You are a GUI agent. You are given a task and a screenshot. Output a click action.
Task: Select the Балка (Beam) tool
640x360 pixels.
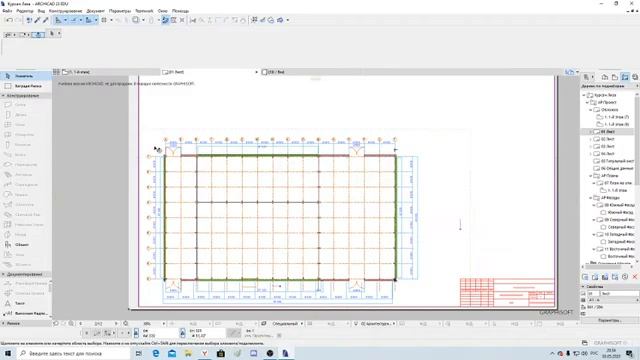25,155
